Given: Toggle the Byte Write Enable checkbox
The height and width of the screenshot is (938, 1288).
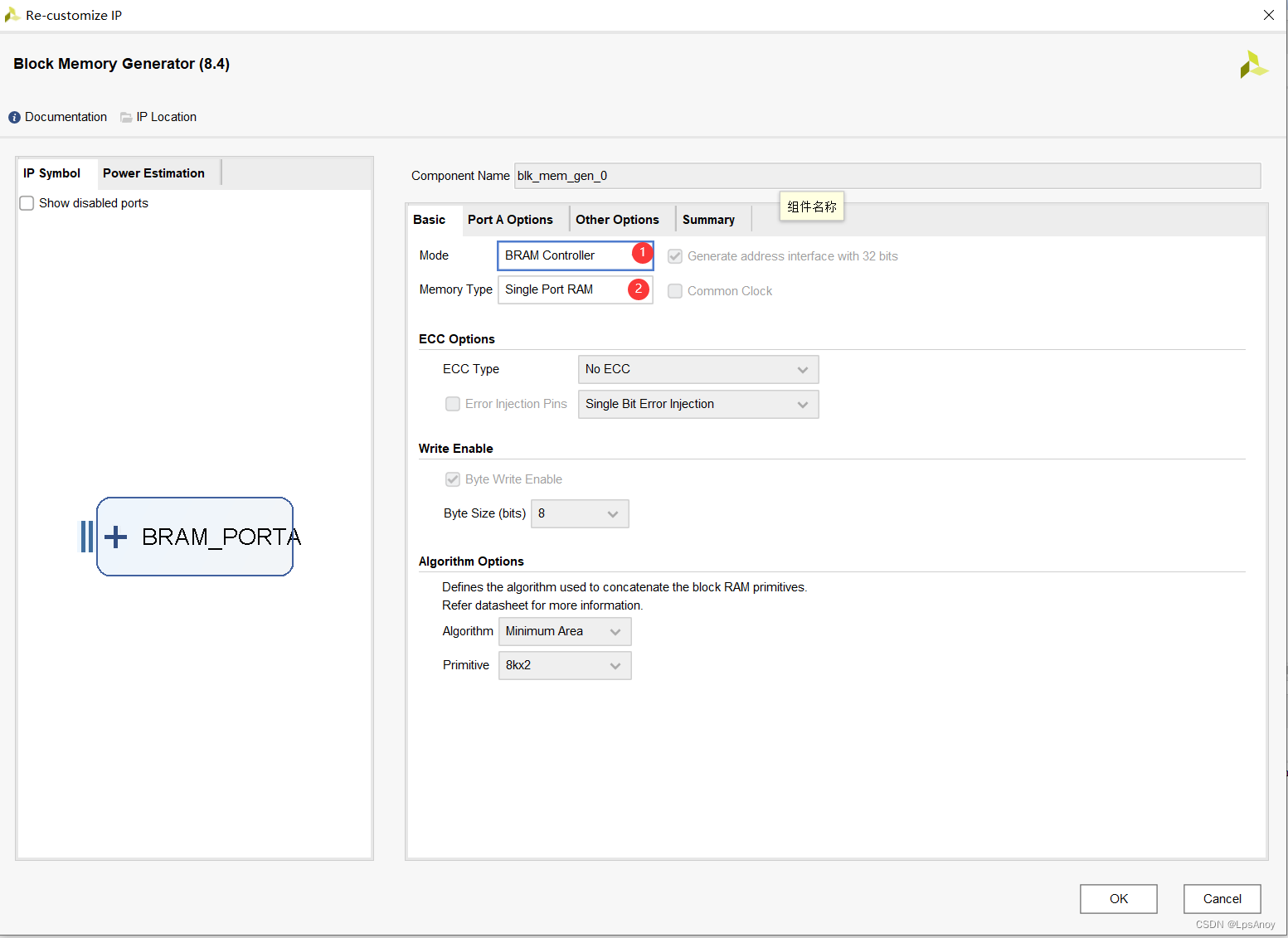Looking at the screenshot, I should pos(453,479).
